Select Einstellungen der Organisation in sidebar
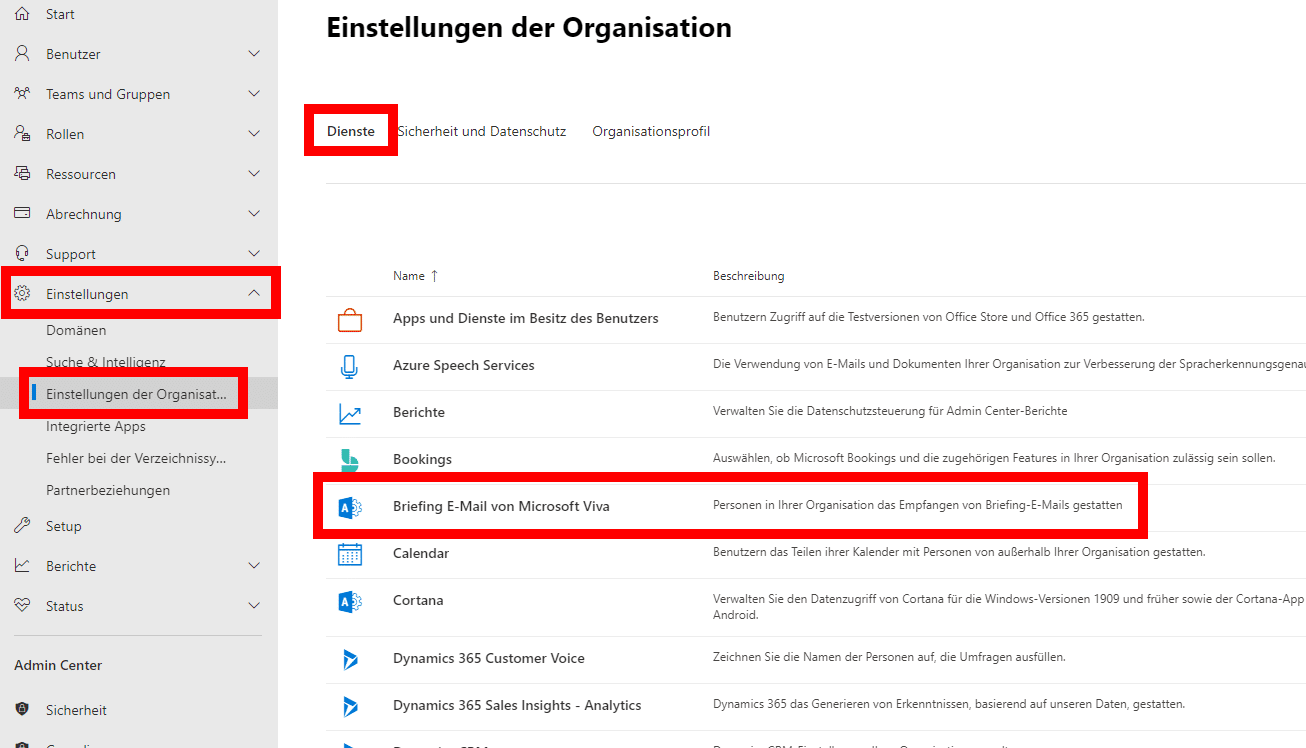Viewport: 1306px width, 748px height. tap(136, 394)
